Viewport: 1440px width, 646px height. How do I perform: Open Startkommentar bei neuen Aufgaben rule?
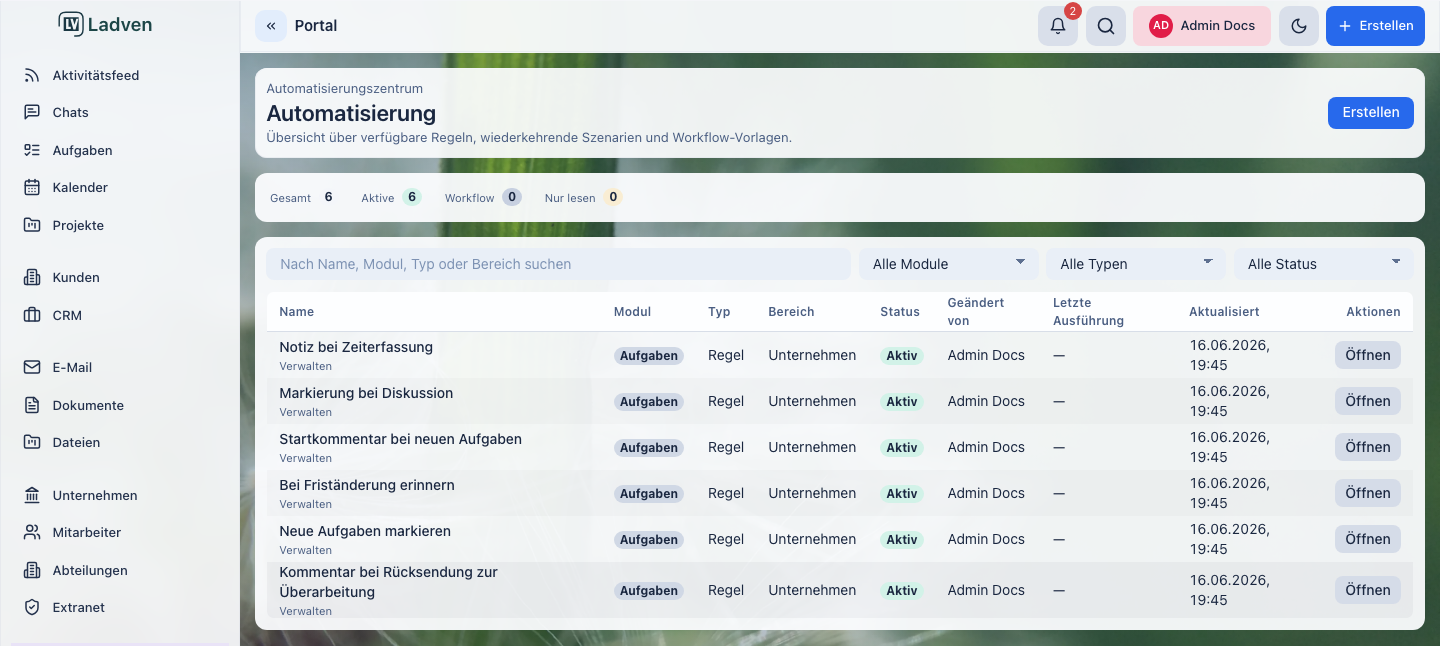[1368, 447]
